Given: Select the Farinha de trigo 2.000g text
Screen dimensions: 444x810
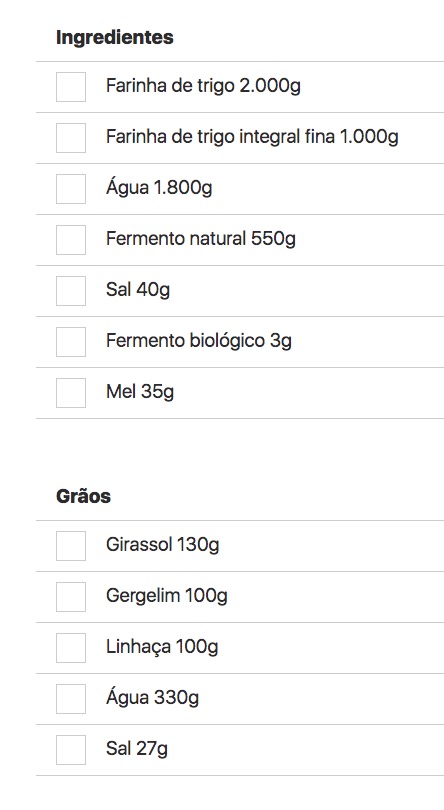Looking at the screenshot, I should point(203,86).
